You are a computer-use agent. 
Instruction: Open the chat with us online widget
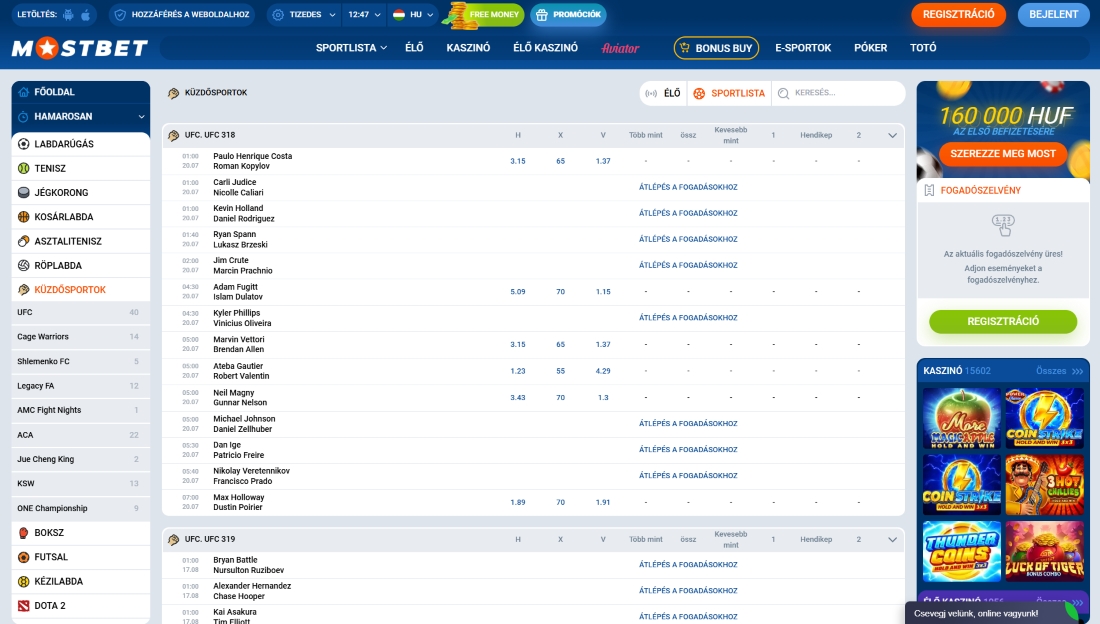click(993, 613)
